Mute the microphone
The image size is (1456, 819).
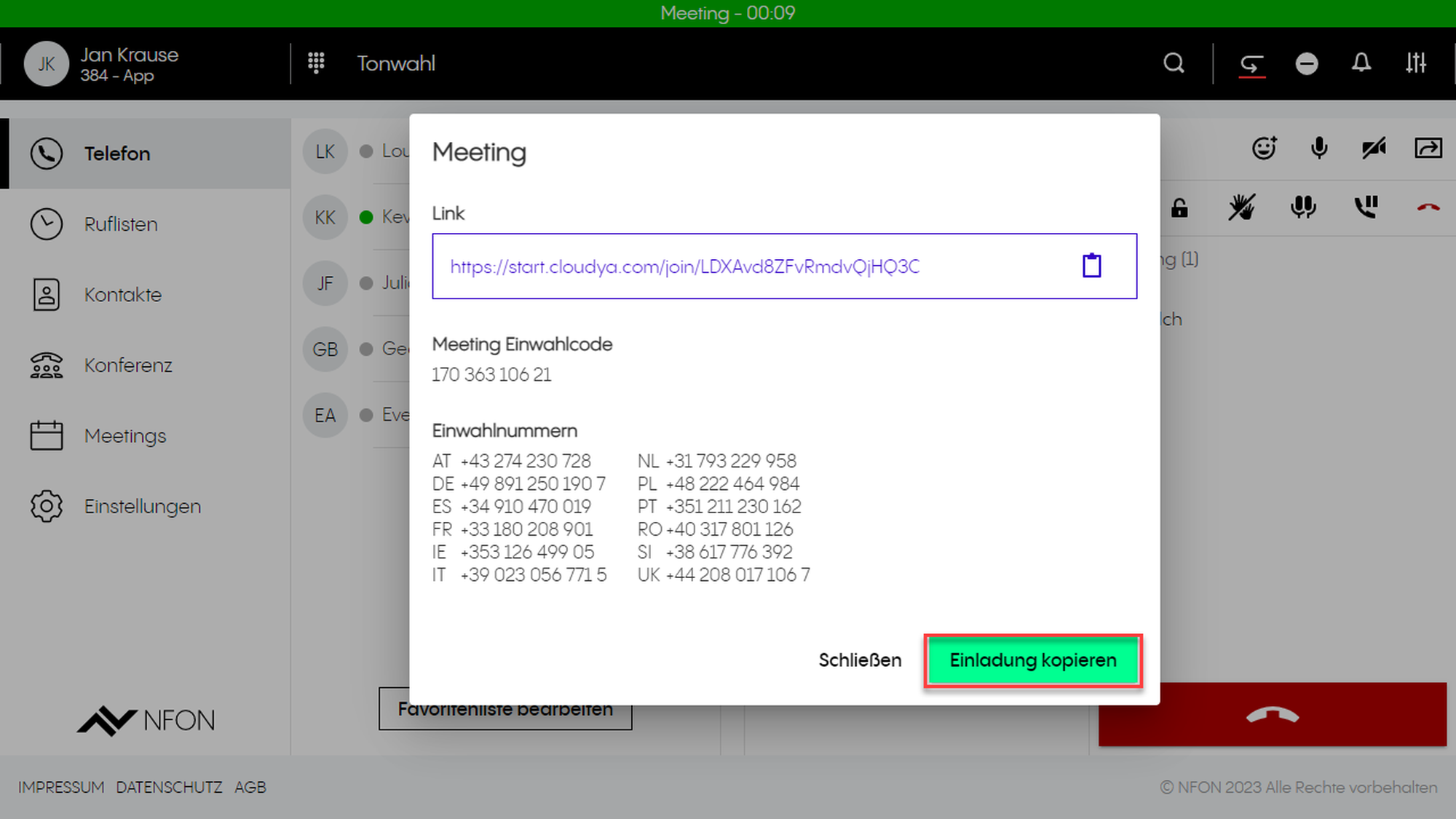coord(1319,149)
